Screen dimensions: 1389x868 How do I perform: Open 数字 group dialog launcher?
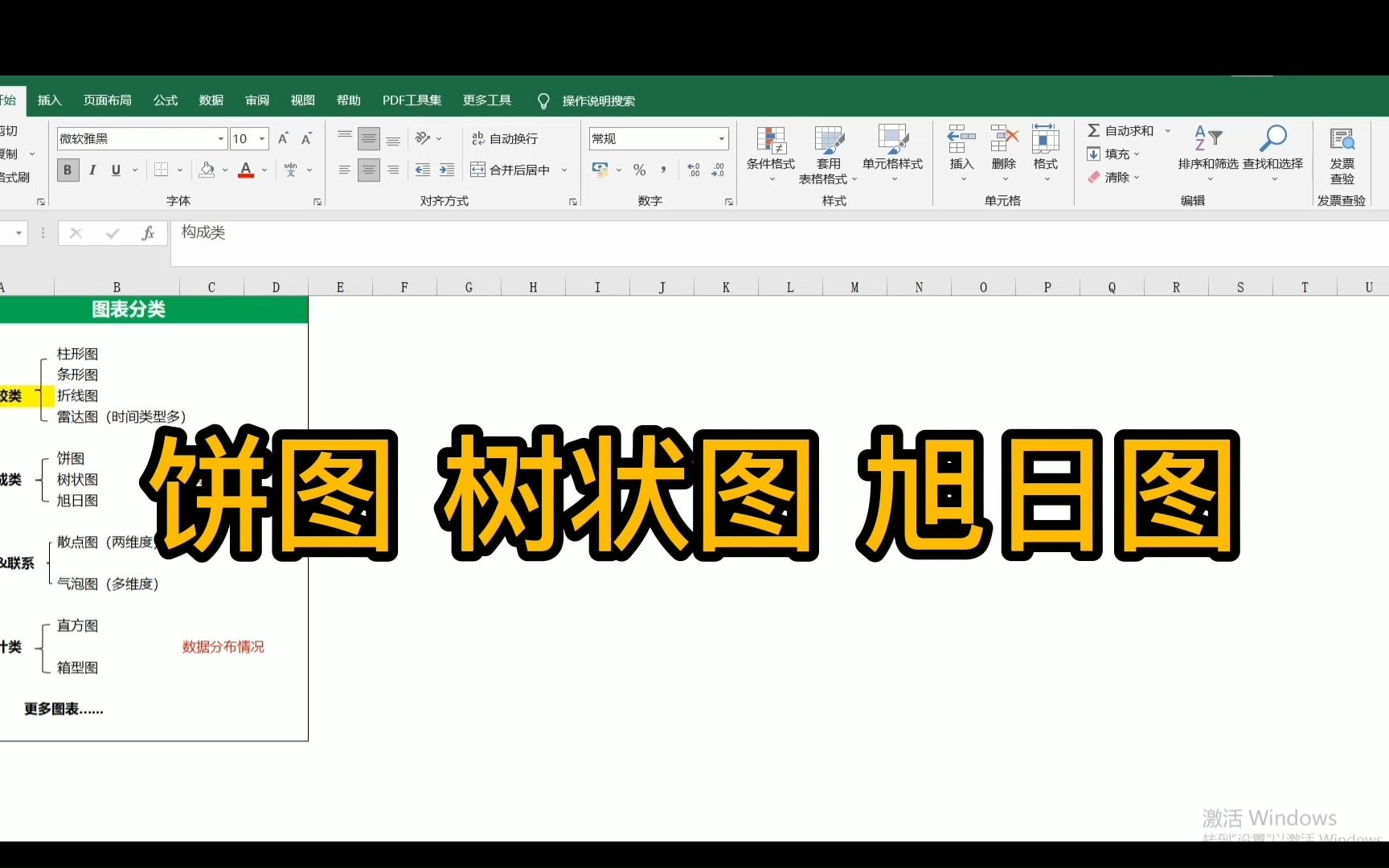pos(729,202)
